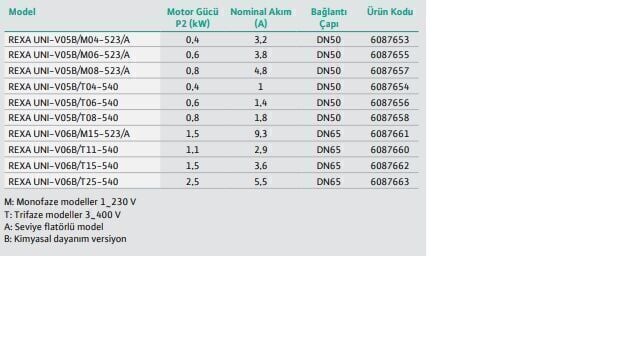
Task: Click the Bağlantı Çapı column header
Action: click(329, 17)
